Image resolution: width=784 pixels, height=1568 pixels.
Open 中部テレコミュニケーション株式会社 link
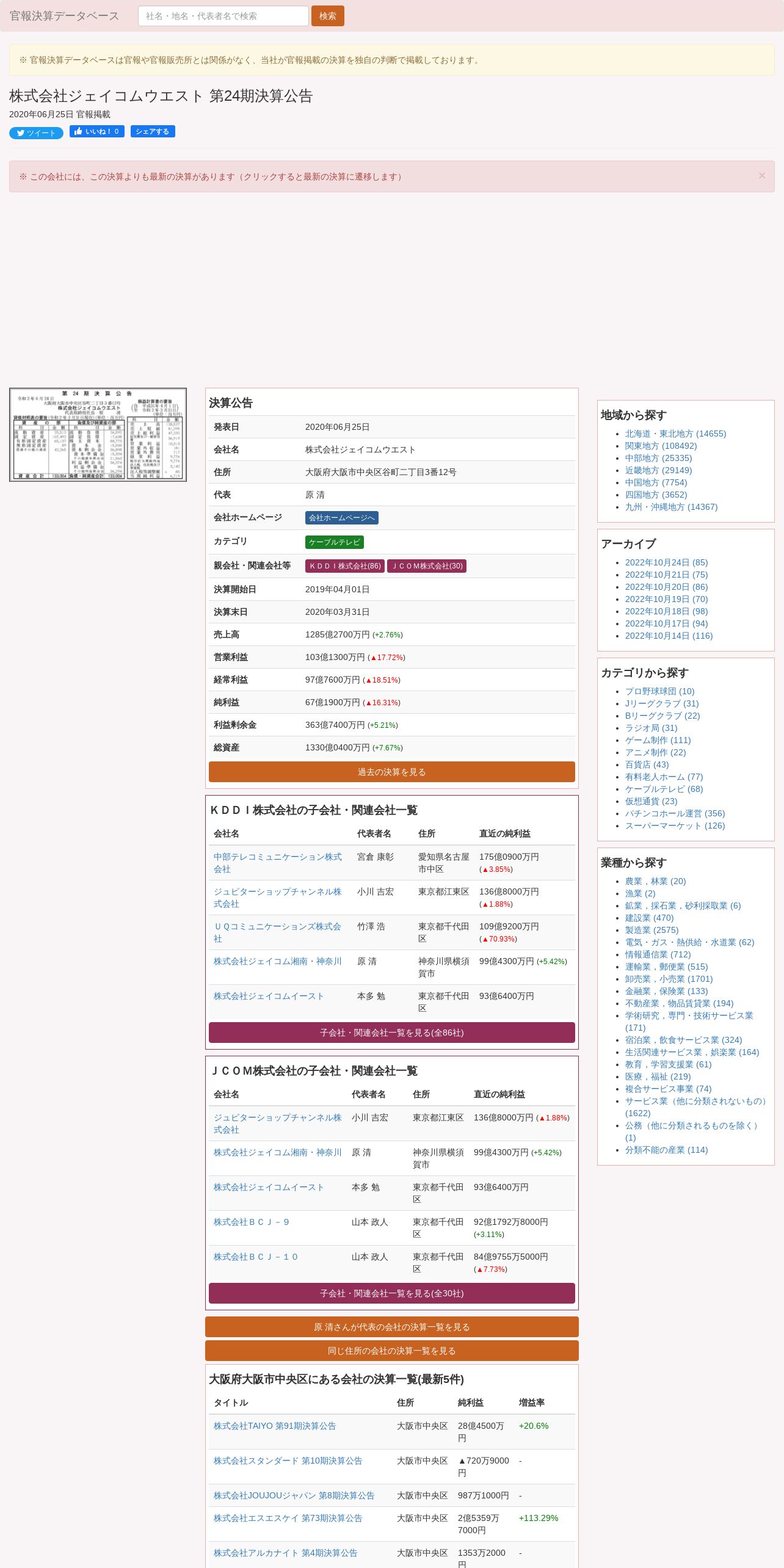(278, 863)
